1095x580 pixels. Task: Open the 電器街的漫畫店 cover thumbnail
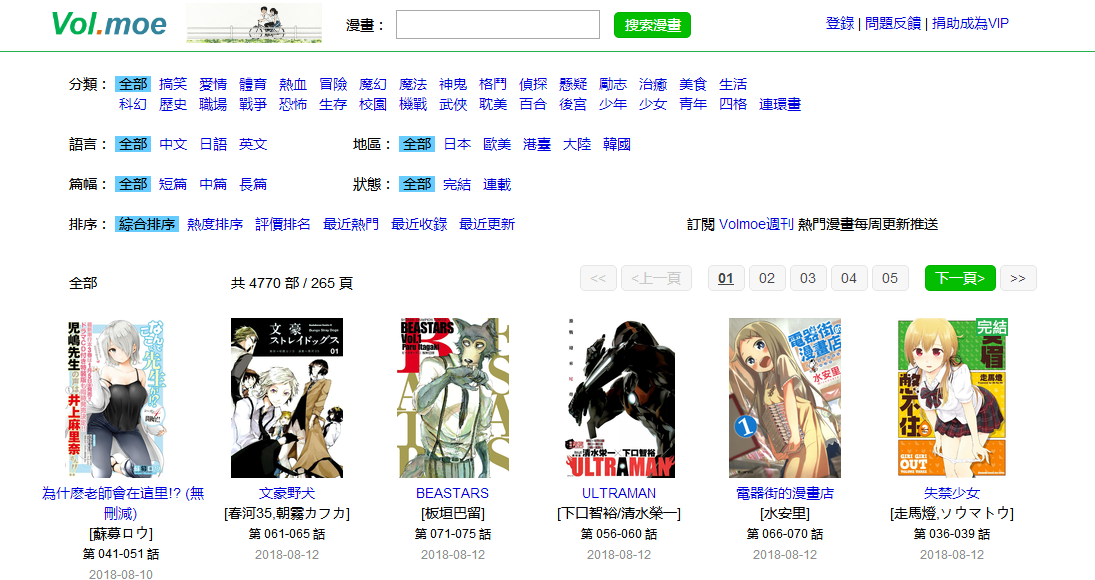tap(785, 398)
